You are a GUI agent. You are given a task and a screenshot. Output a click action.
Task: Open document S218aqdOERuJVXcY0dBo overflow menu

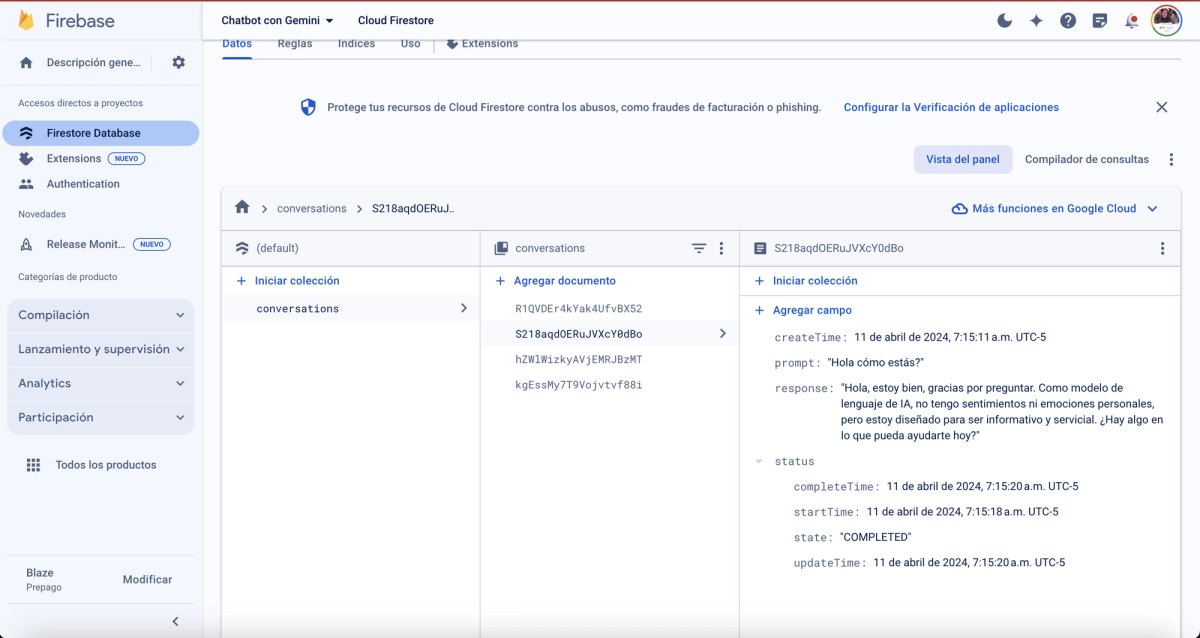(x=1162, y=248)
